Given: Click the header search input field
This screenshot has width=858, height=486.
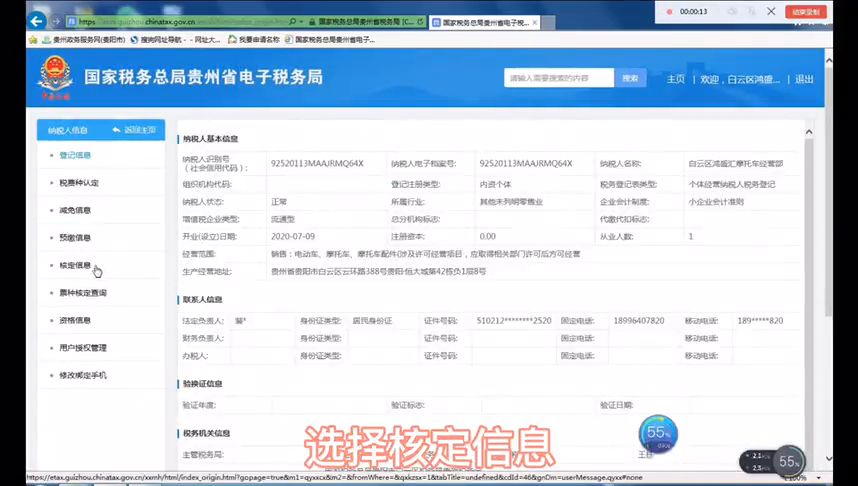Looking at the screenshot, I should (x=559, y=78).
